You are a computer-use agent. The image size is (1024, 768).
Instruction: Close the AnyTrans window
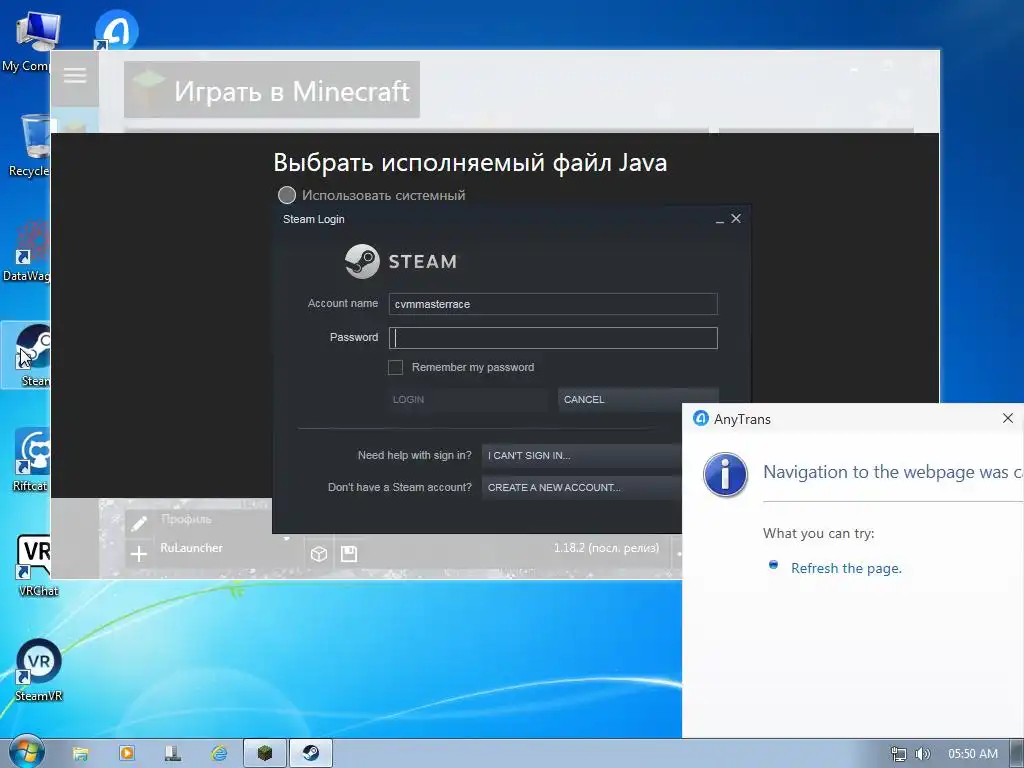pyautogui.click(x=1008, y=418)
